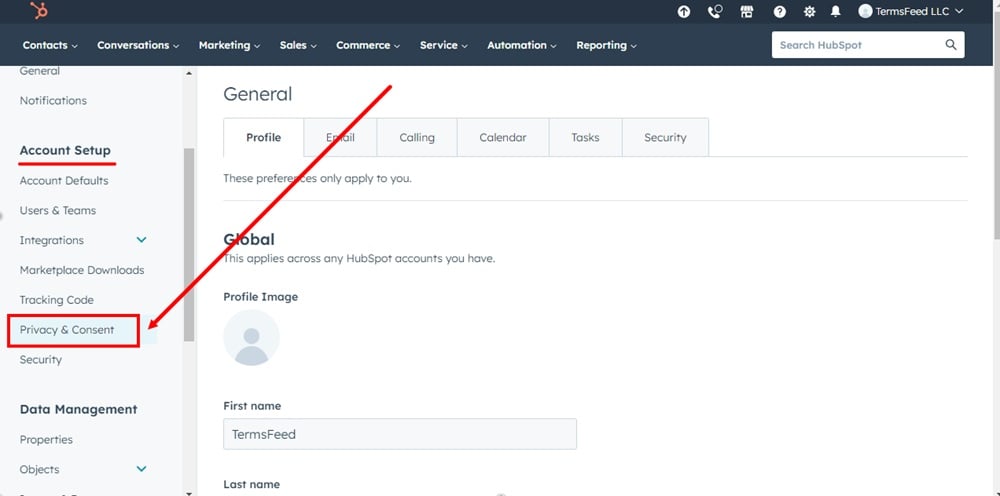Switch to the Calendar tab

[x=503, y=137]
